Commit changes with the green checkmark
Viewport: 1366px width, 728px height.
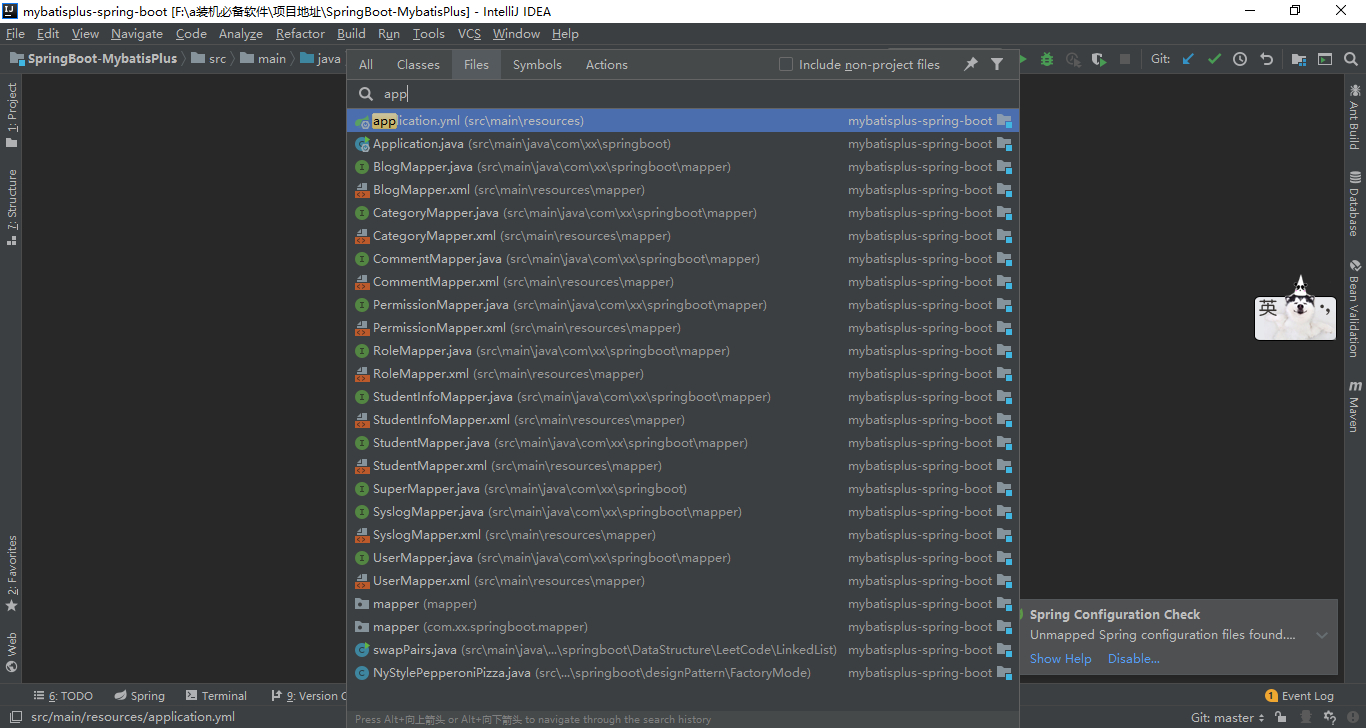point(1214,59)
